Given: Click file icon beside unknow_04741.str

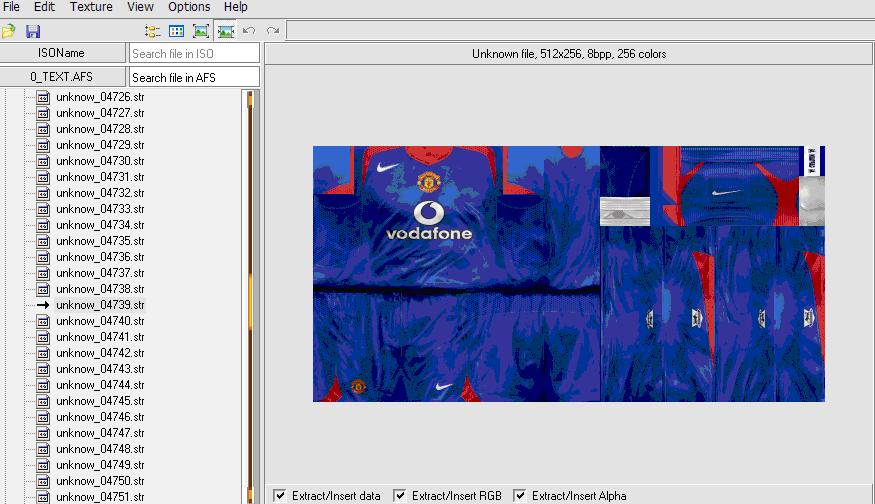Looking at the screenshot, I should tap(43, 337).
